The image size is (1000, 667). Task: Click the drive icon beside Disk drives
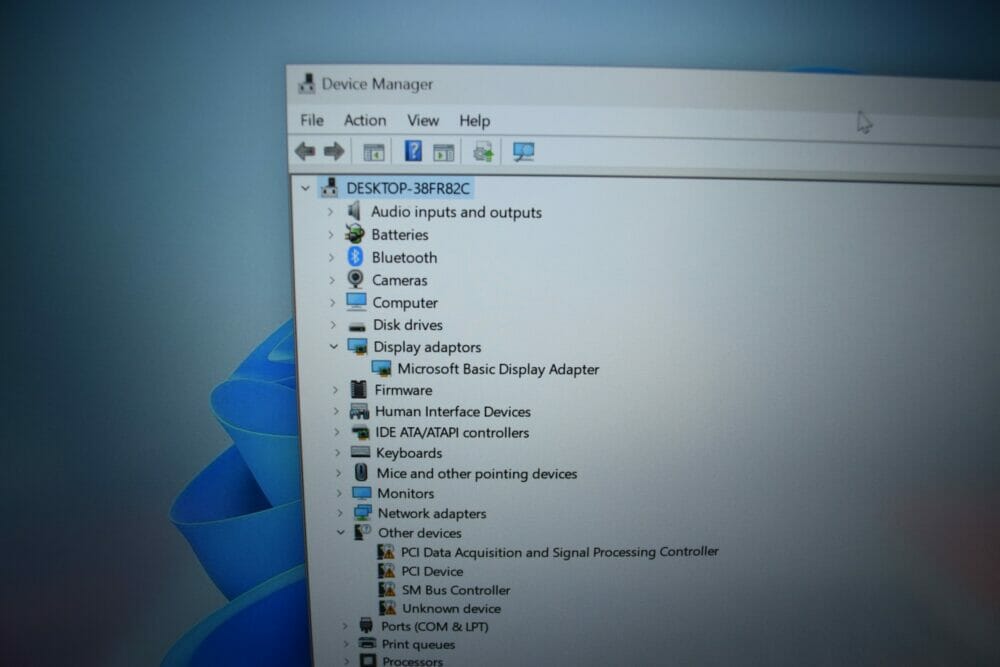point(357,326)
